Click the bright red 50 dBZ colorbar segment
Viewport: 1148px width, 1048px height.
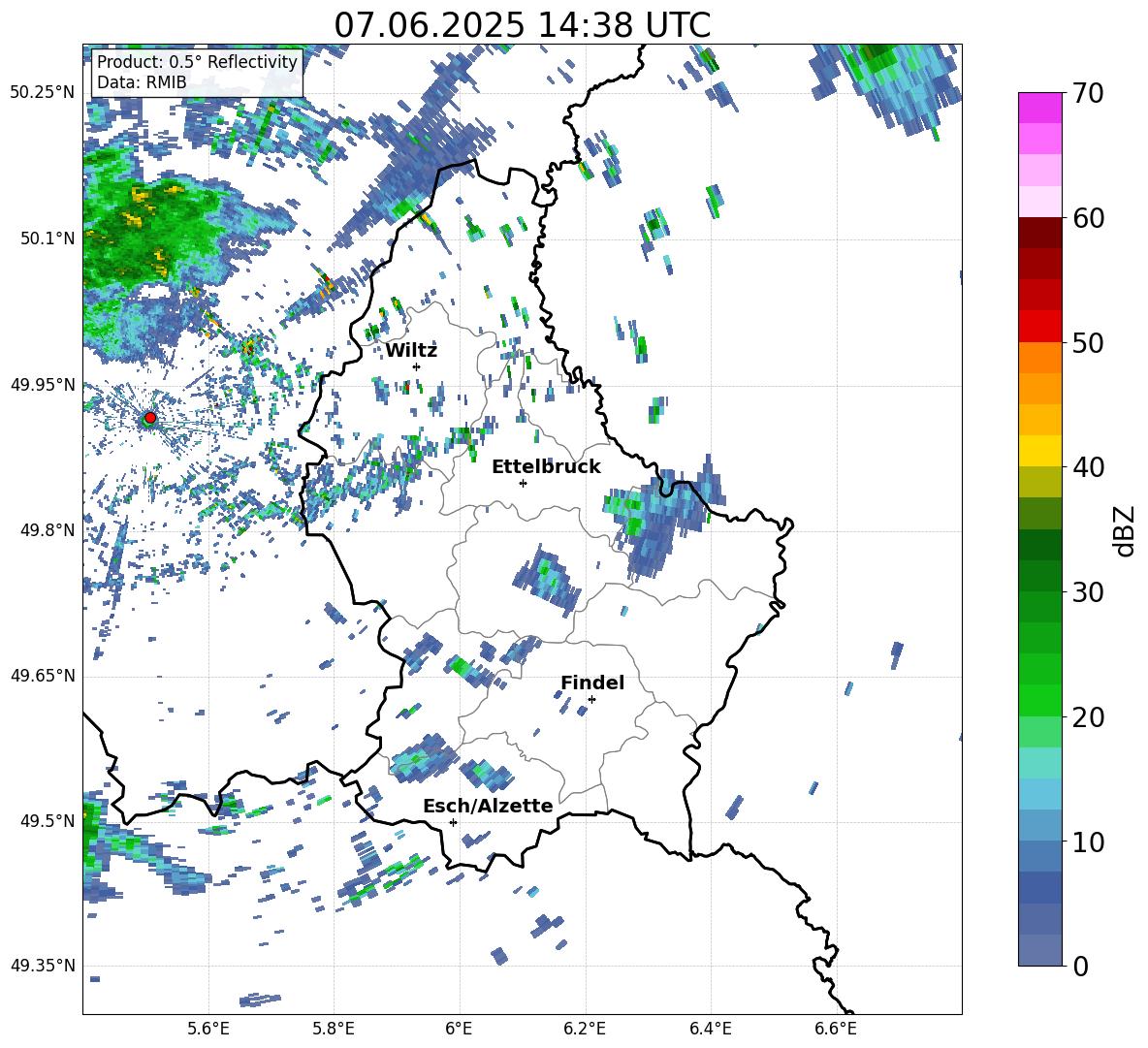pyautogui.click(x=1039, y=327)
